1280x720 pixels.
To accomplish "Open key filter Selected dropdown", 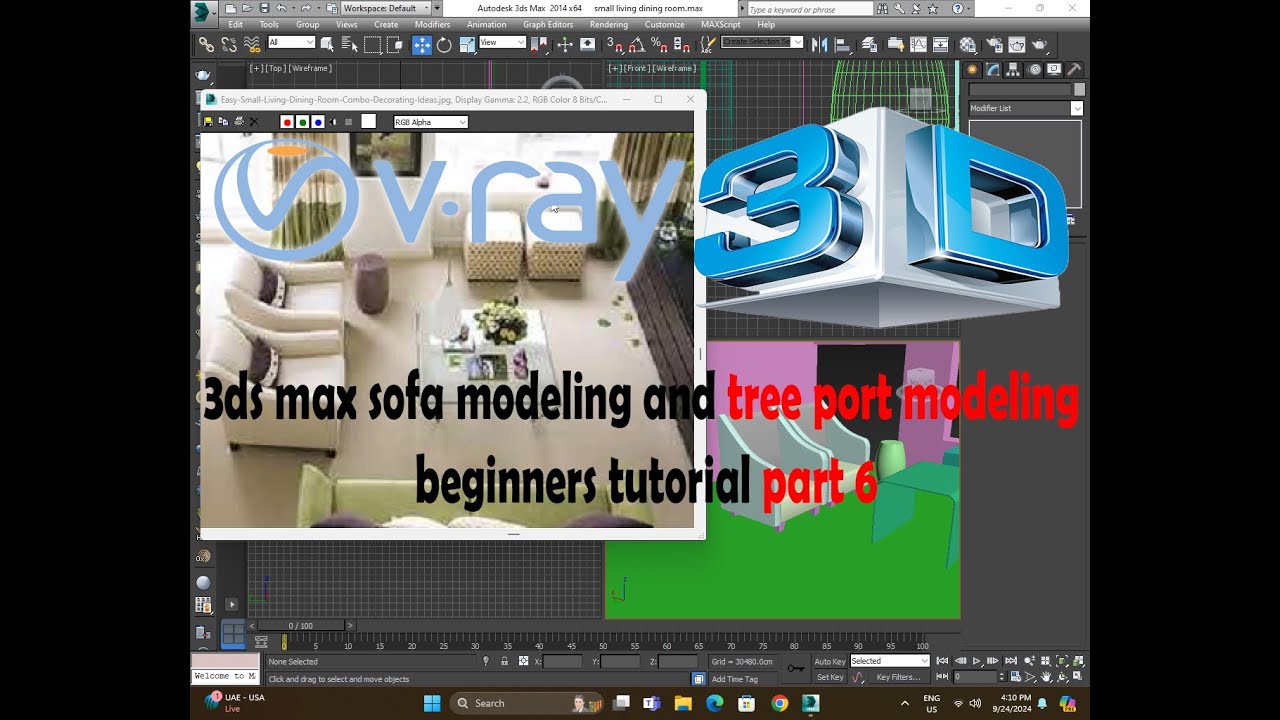I will [x=890, y=661].
